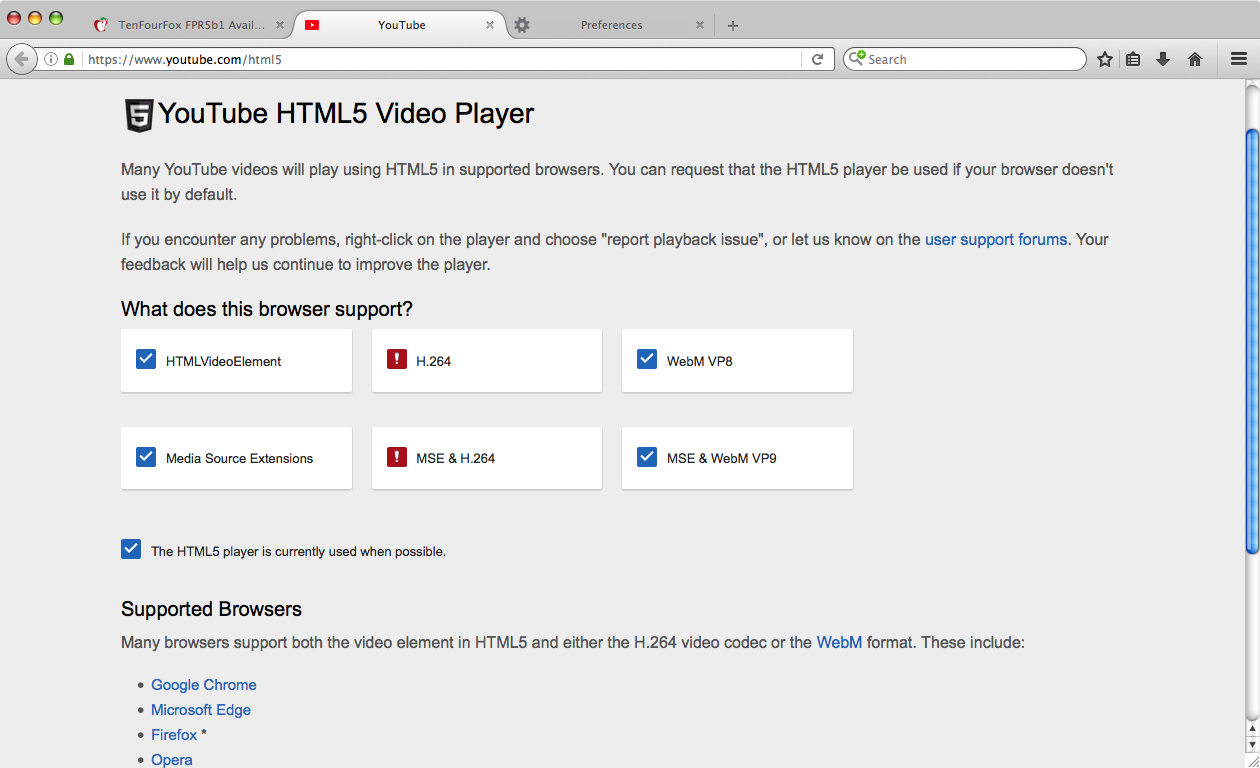Click the YouTube HTML5 Video Player heading
This screenshot has height=768, width=1260.
346,114
